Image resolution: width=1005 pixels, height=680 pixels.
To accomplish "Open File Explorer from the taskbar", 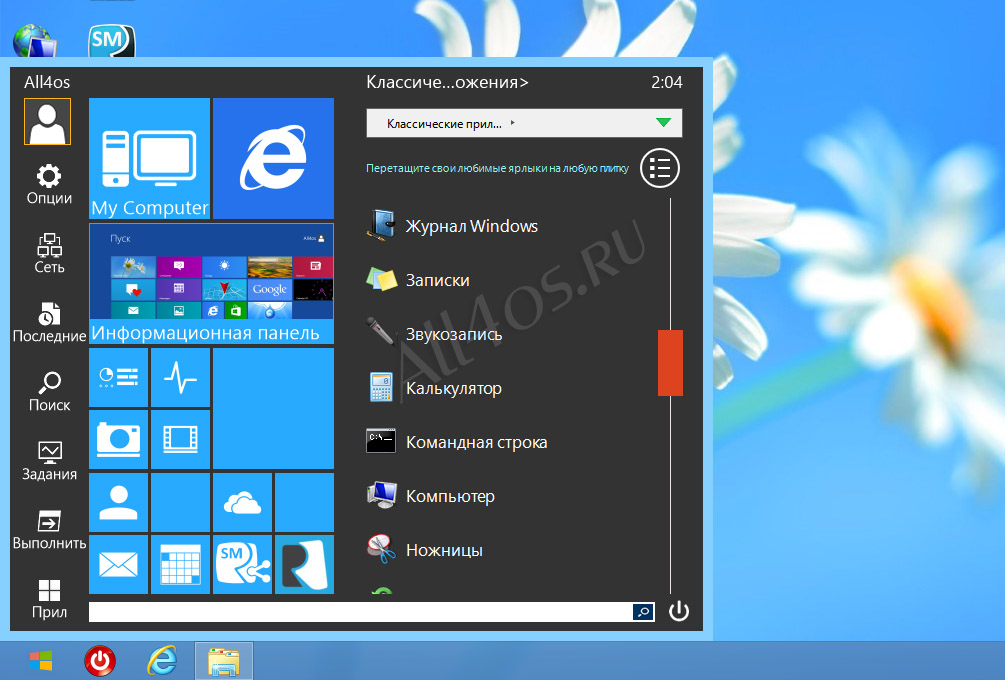I will coord(224,661).
